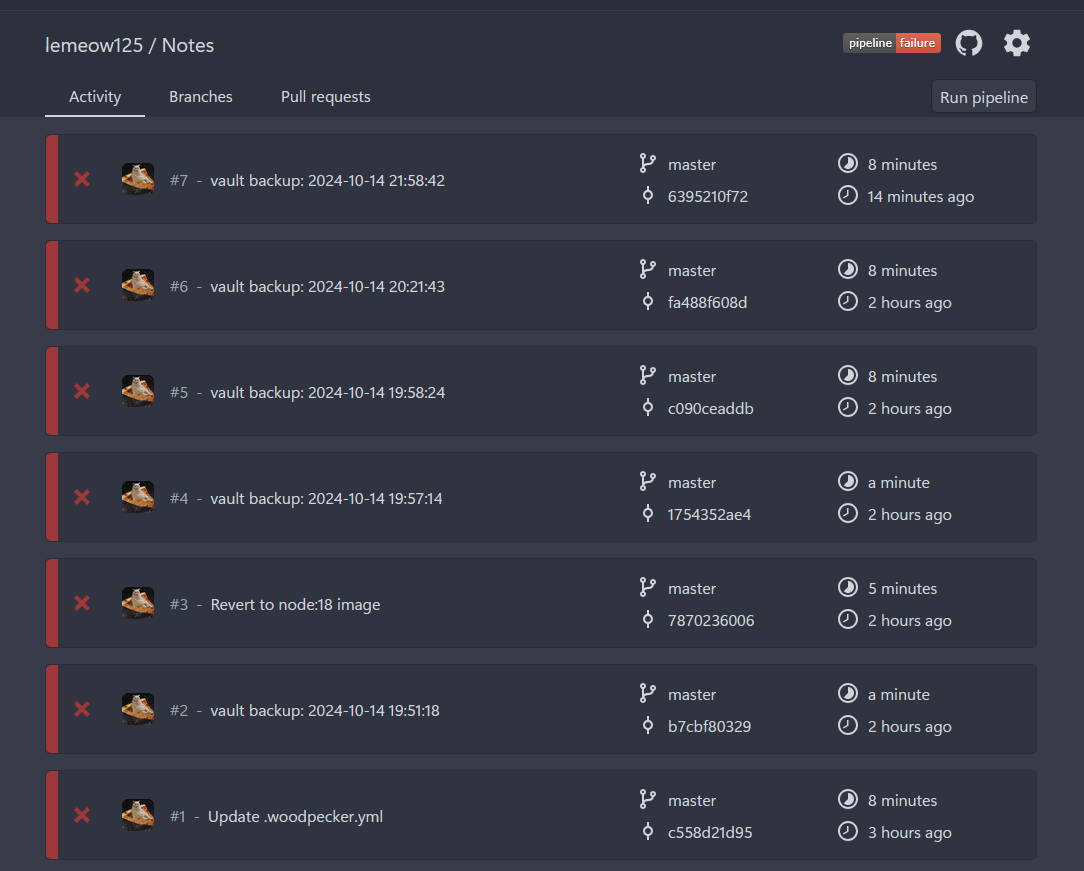Open pipeline #3 Revert to node:18 image
The height and width of the screenshot is (871, 1084).
click(295, 604)
